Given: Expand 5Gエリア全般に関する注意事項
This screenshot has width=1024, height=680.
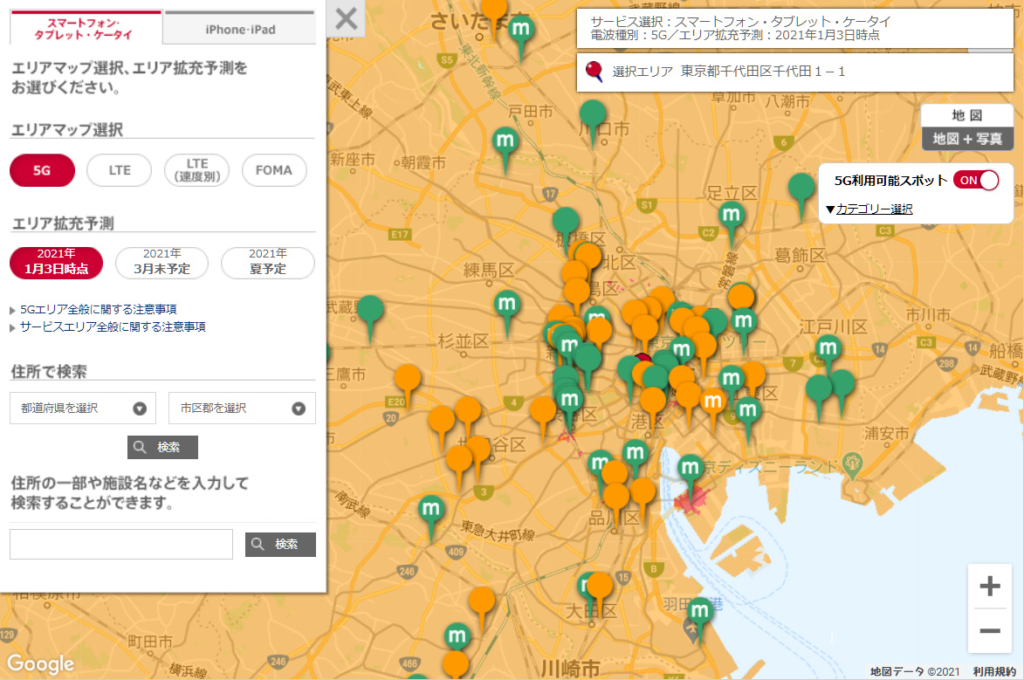Looking at the screenshot, I should point(98,310).
